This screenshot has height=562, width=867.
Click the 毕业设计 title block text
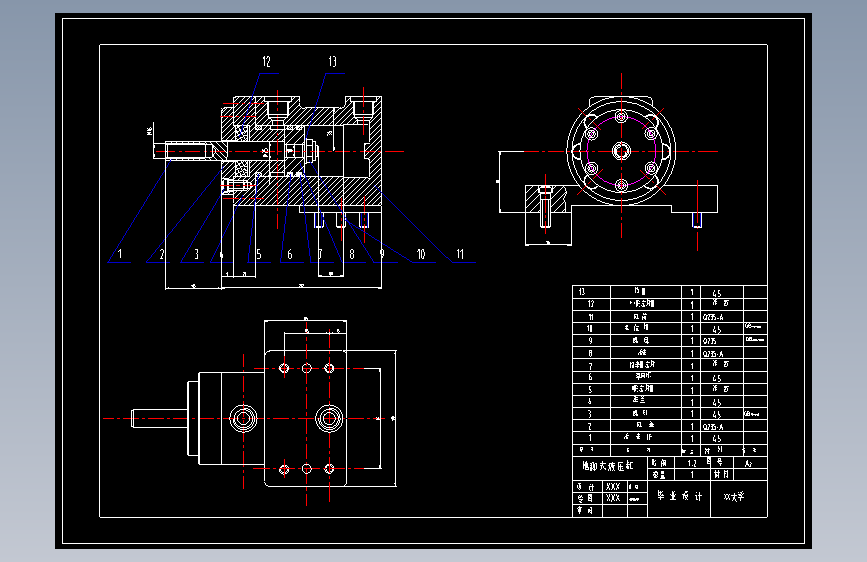pos(680,496)
